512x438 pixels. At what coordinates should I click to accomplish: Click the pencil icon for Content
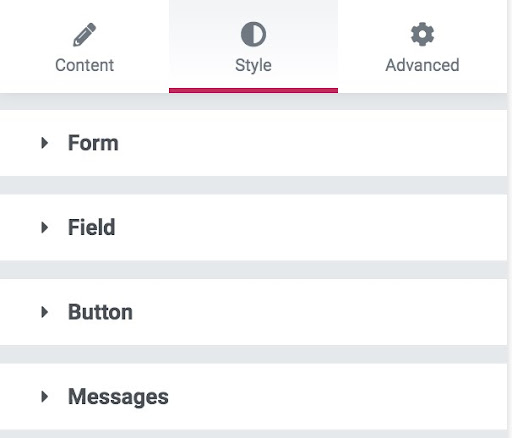tap(84, 35)
